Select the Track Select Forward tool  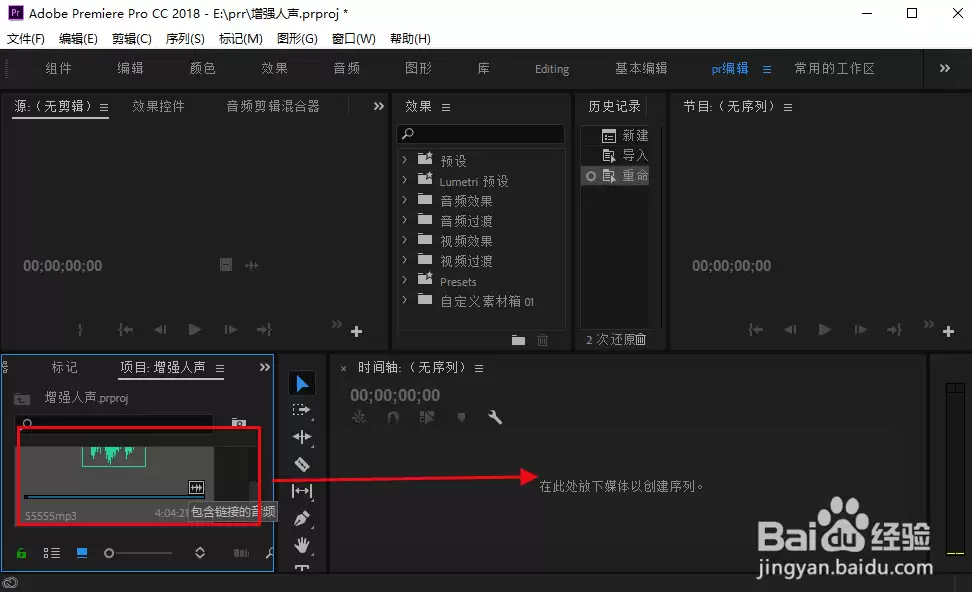tap(302, 410)
